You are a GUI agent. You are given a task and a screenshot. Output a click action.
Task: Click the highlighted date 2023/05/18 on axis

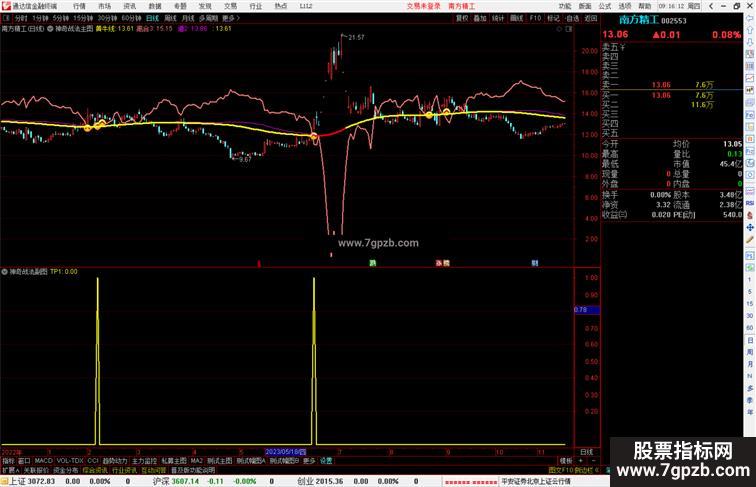[285, 452]
